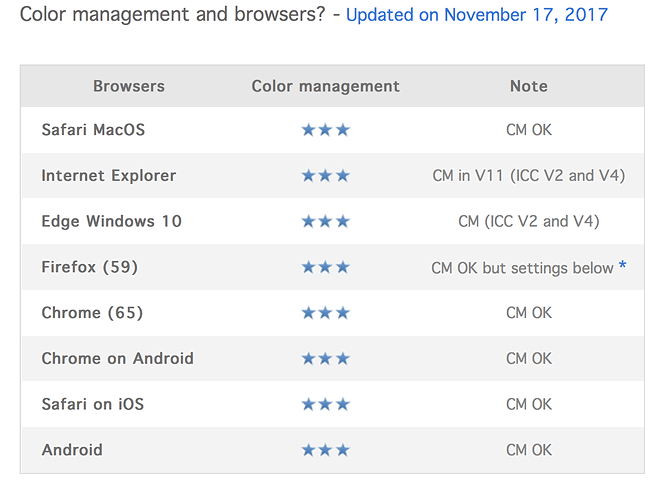Screen dimensions: 669x500
Task: Click the three stars beside Chrome (65)
Action: pos(325,313)
